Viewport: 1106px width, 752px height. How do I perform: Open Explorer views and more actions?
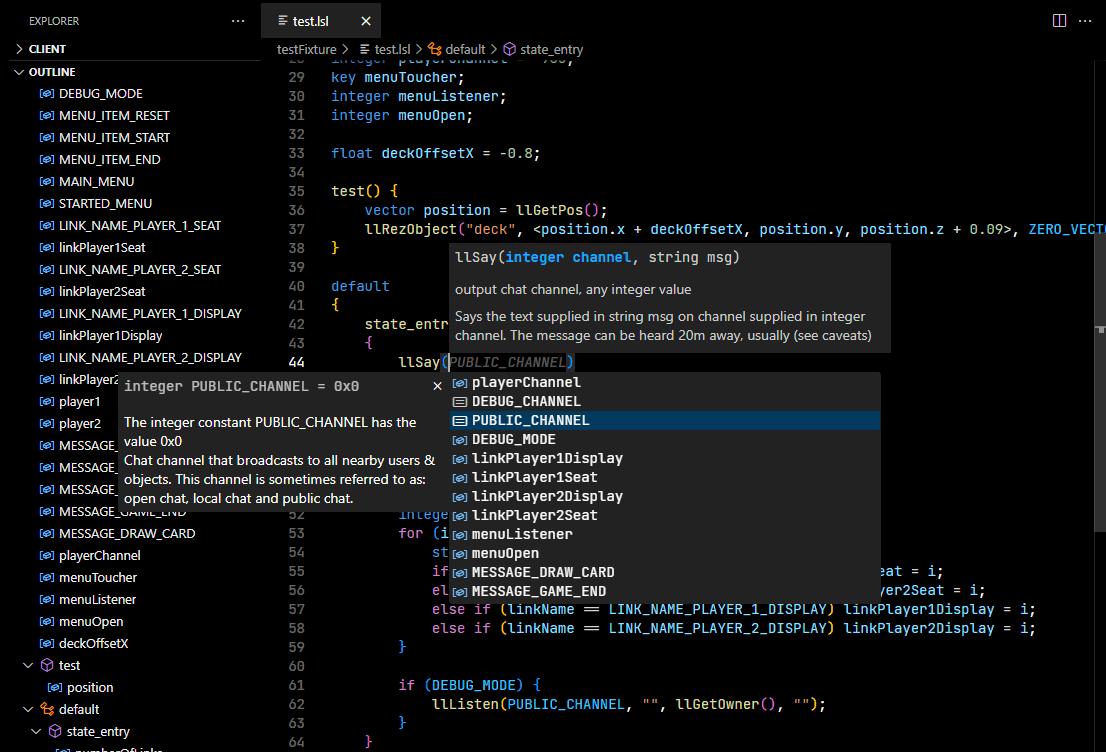point(237,20)
